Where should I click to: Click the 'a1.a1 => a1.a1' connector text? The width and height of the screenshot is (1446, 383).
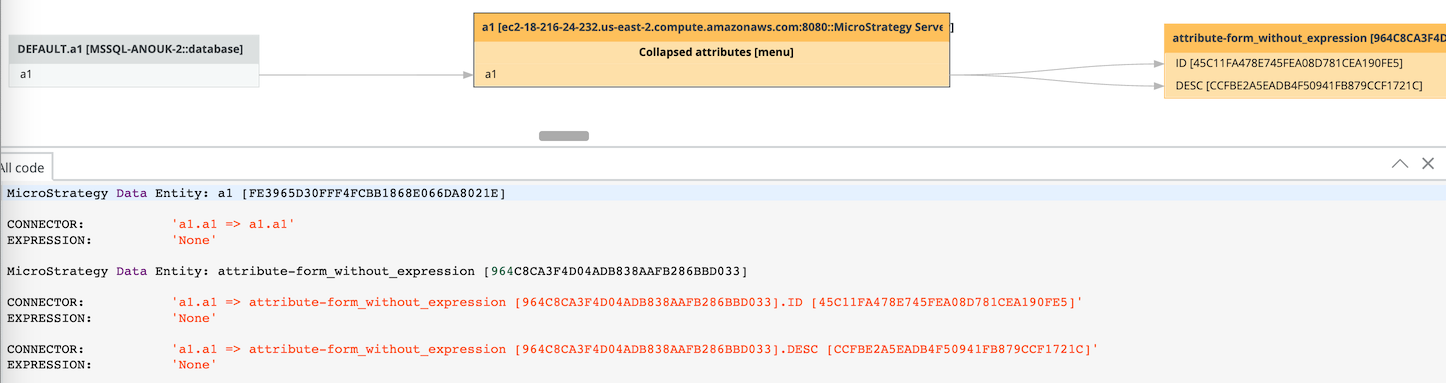(234, 225)
